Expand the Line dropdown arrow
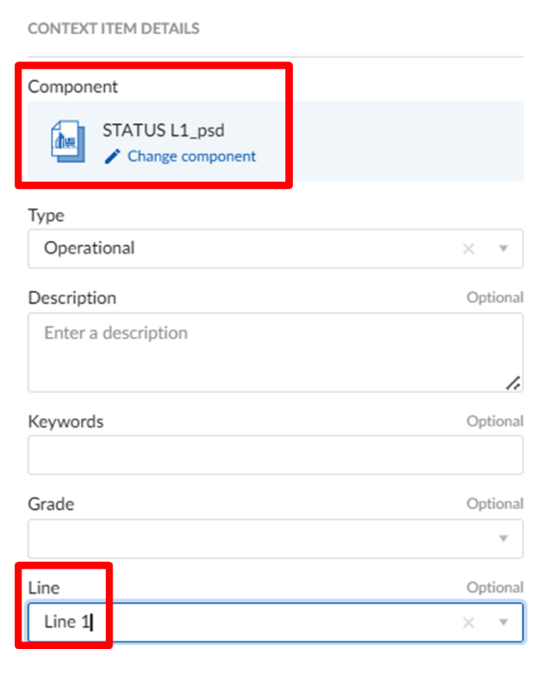This screenshot has height=679, width=553. point(503,622)
